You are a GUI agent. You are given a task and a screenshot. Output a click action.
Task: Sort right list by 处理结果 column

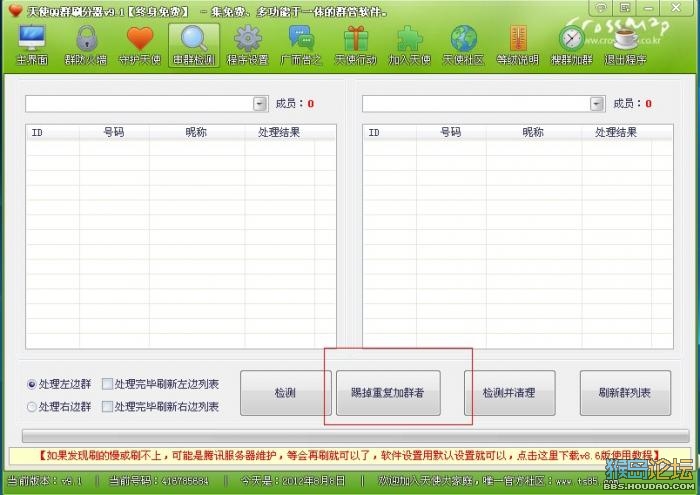point(617,133)
